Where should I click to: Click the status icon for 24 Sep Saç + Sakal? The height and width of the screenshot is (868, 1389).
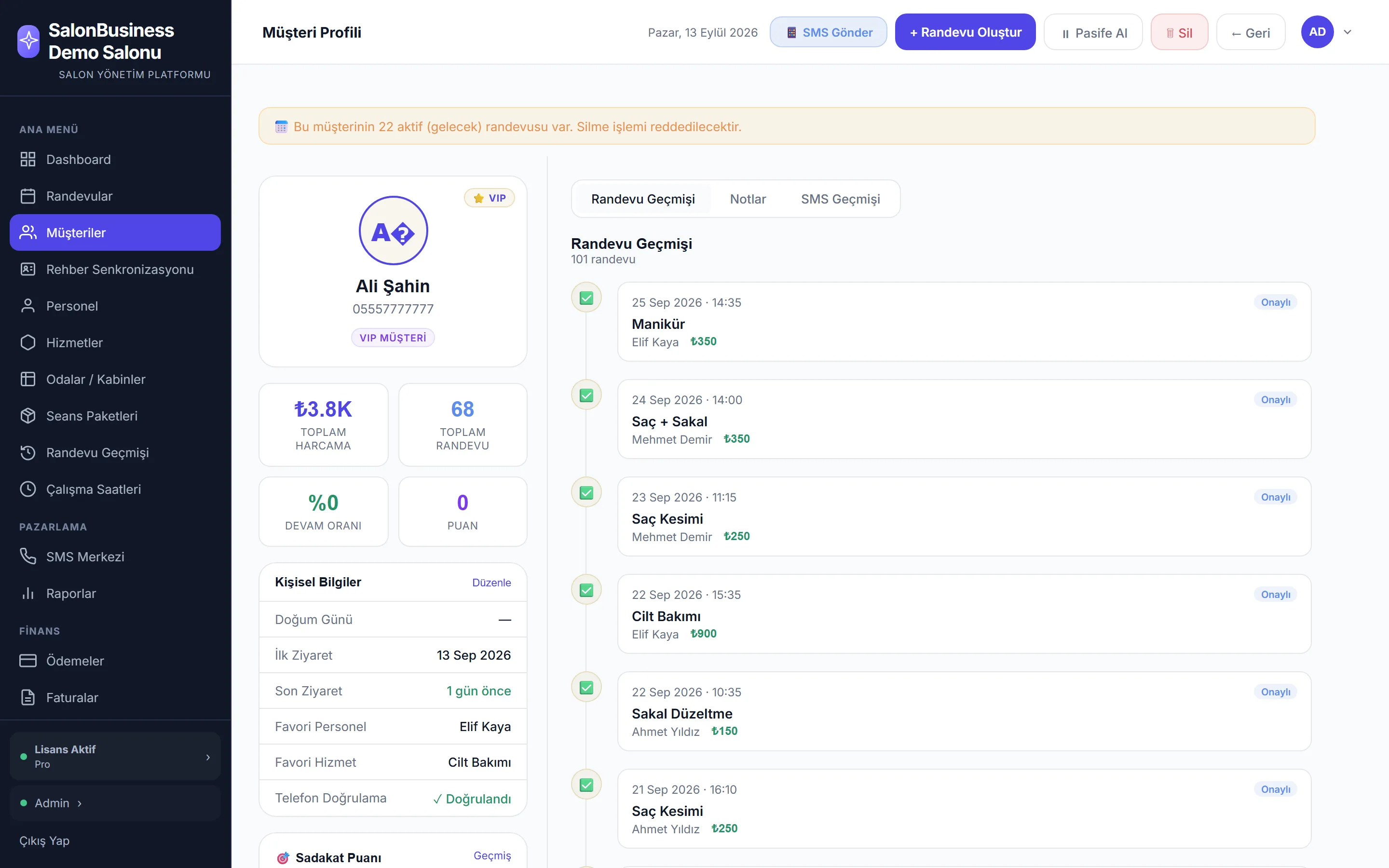tap(586, 395)
